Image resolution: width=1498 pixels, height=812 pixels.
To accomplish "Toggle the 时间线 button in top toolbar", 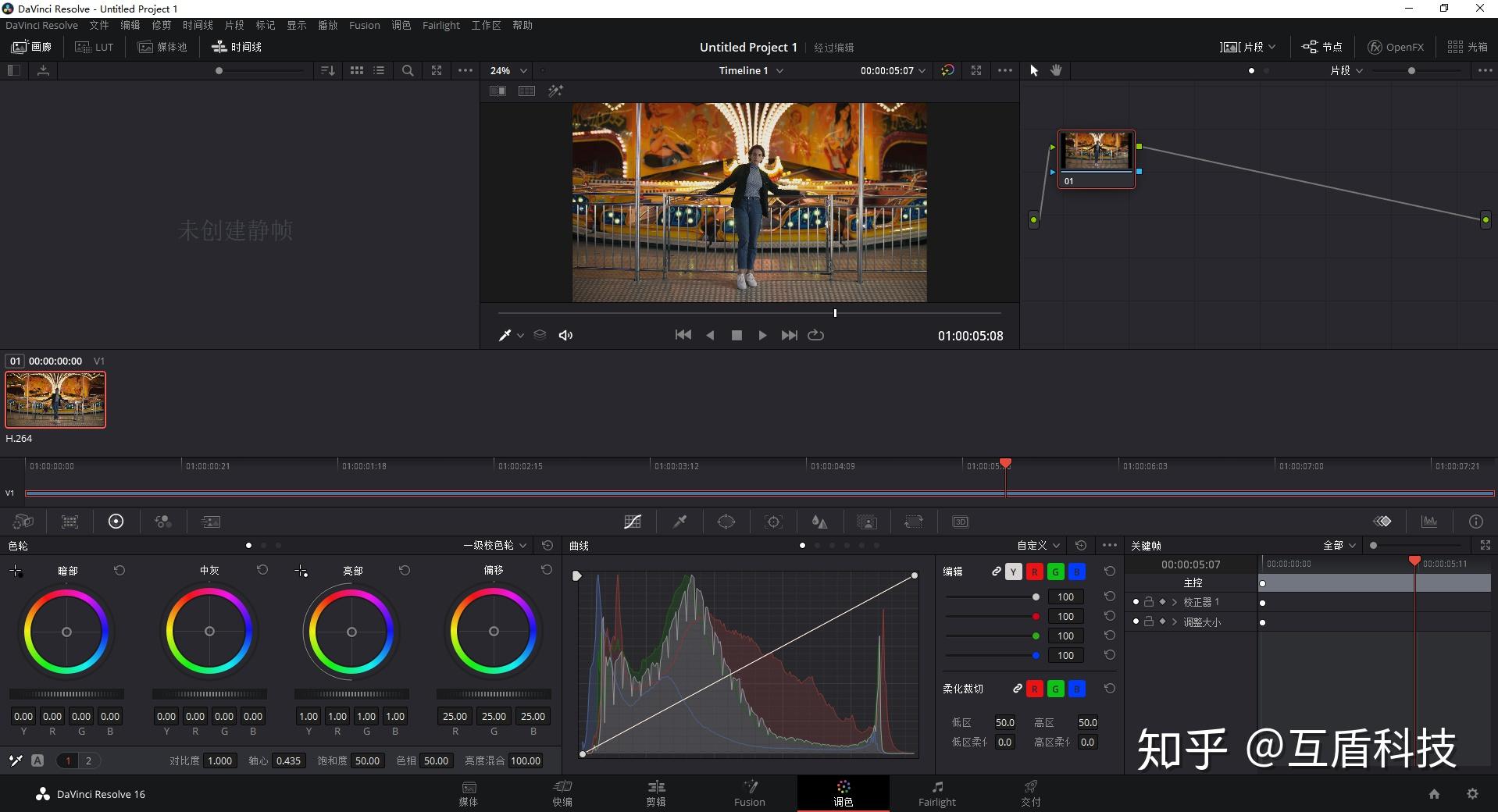I will 237,47.
